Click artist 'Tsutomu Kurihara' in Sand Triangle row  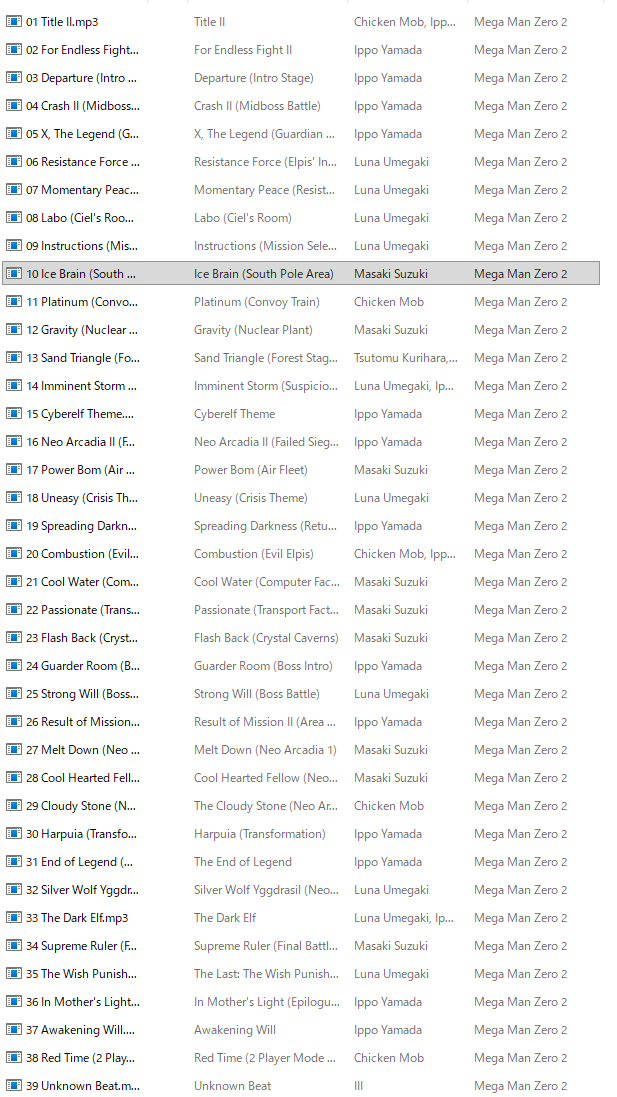[x=406, y=358]
